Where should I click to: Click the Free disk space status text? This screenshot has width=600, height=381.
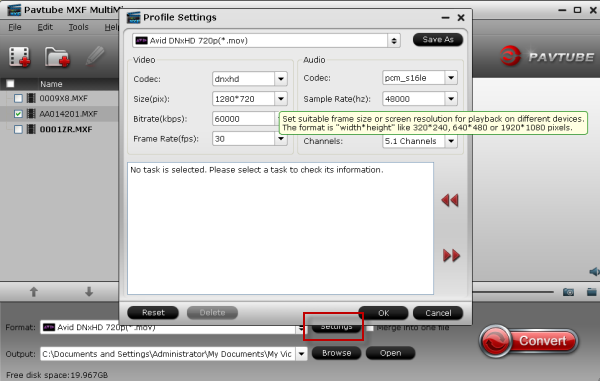(x=57, y=375)
